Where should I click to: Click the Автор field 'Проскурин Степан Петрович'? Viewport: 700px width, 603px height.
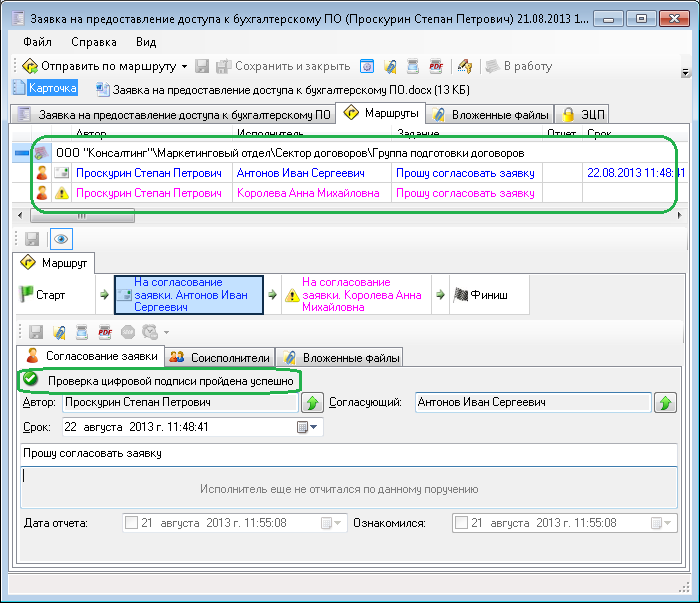pos(180,402)
